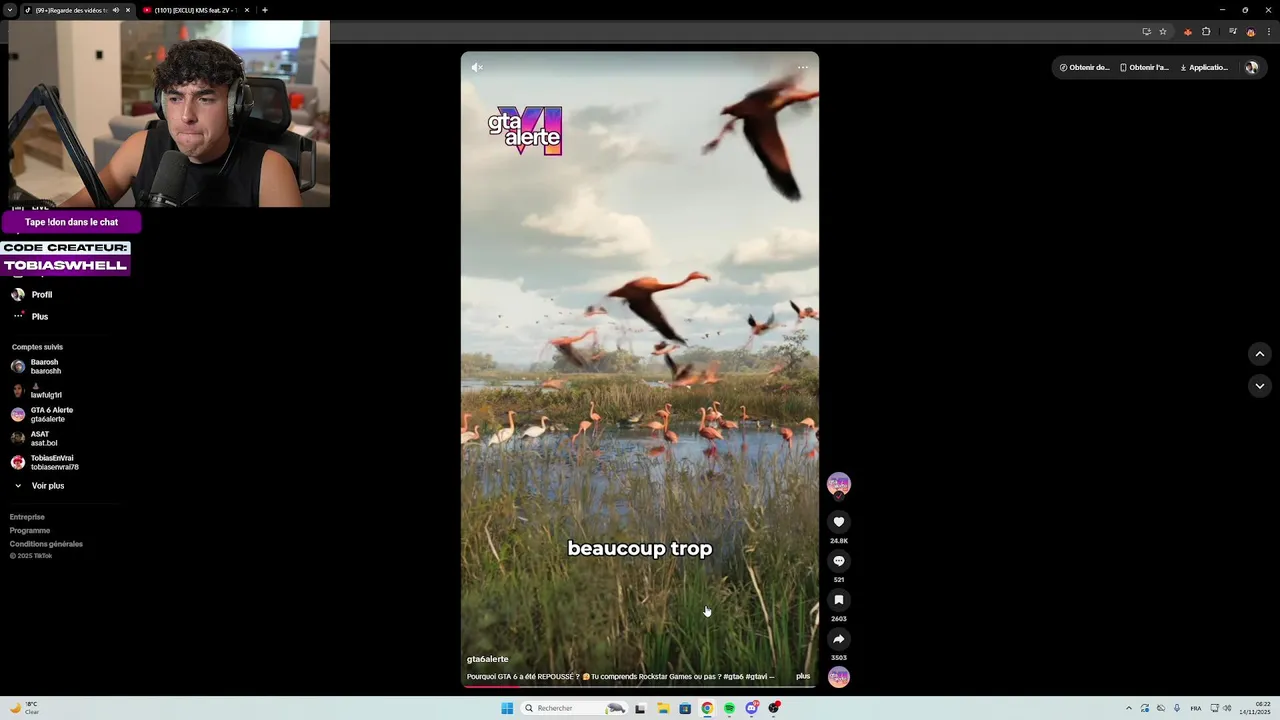Screen dimensions: 1280x720
Task: Open comments with speech bubble icon
Action: 839,561
